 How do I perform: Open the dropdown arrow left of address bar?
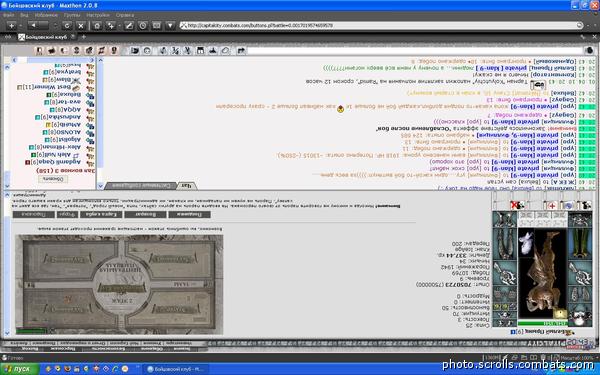[170, 26]
